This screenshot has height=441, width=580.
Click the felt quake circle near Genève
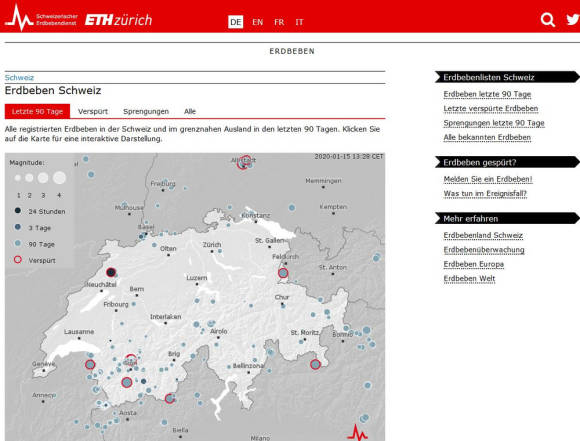pyautogui.click(x=90, y=364)
